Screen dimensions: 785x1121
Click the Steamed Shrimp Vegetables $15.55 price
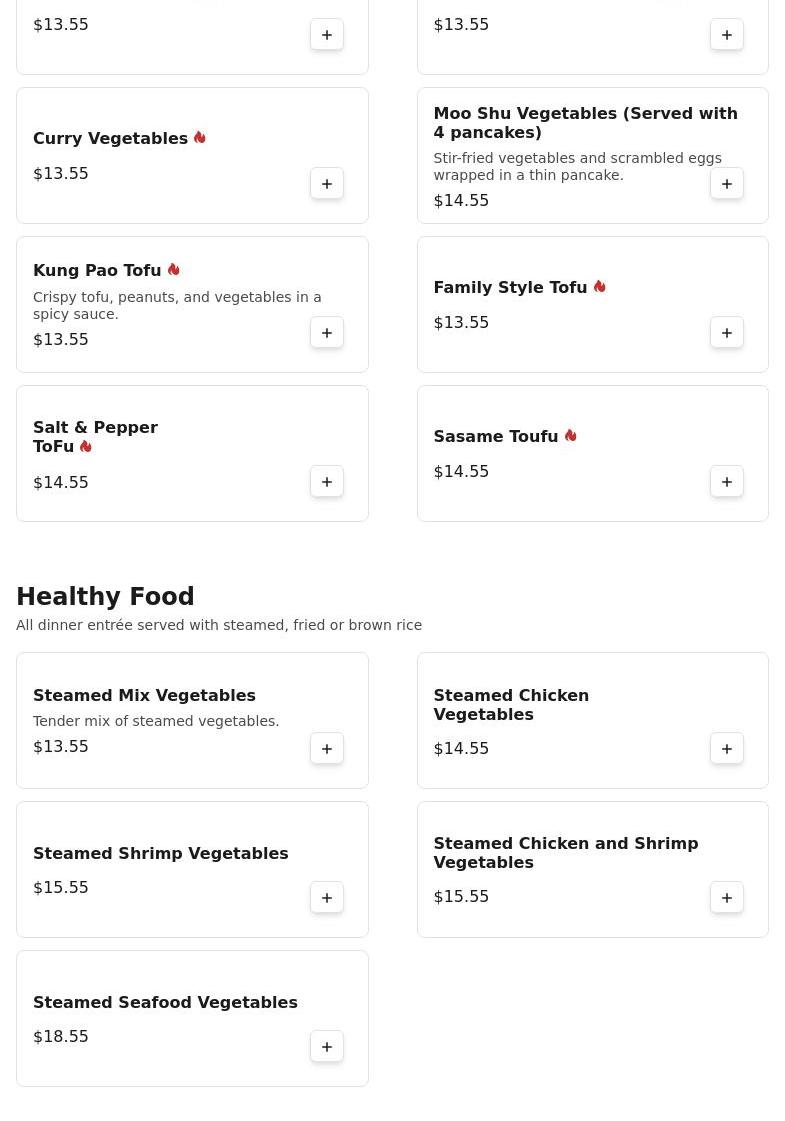pos(61,888)
